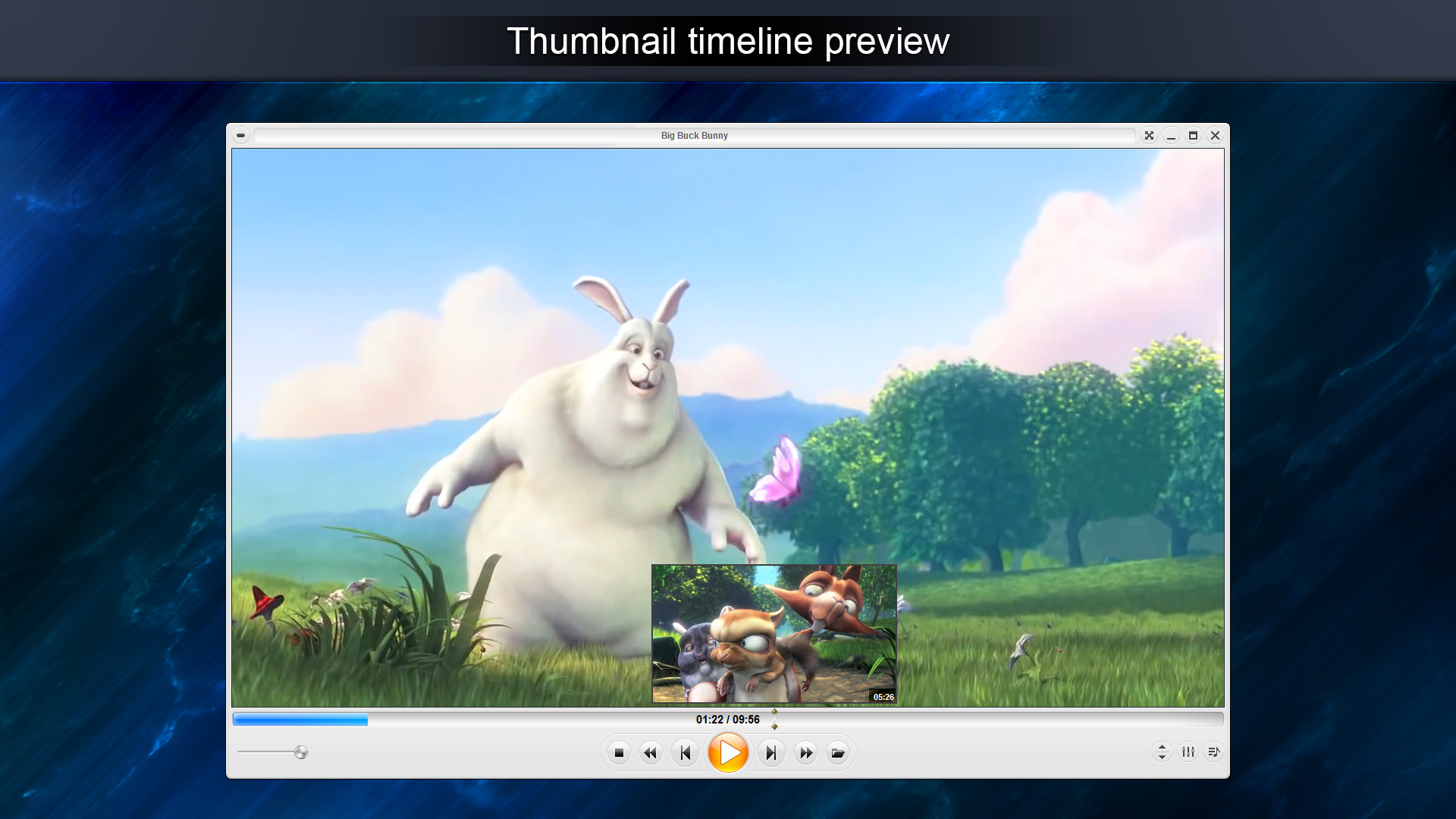Toggle fullscreen mode
This screenshot has height=819, width=1456.
(x=1150, y=136)
